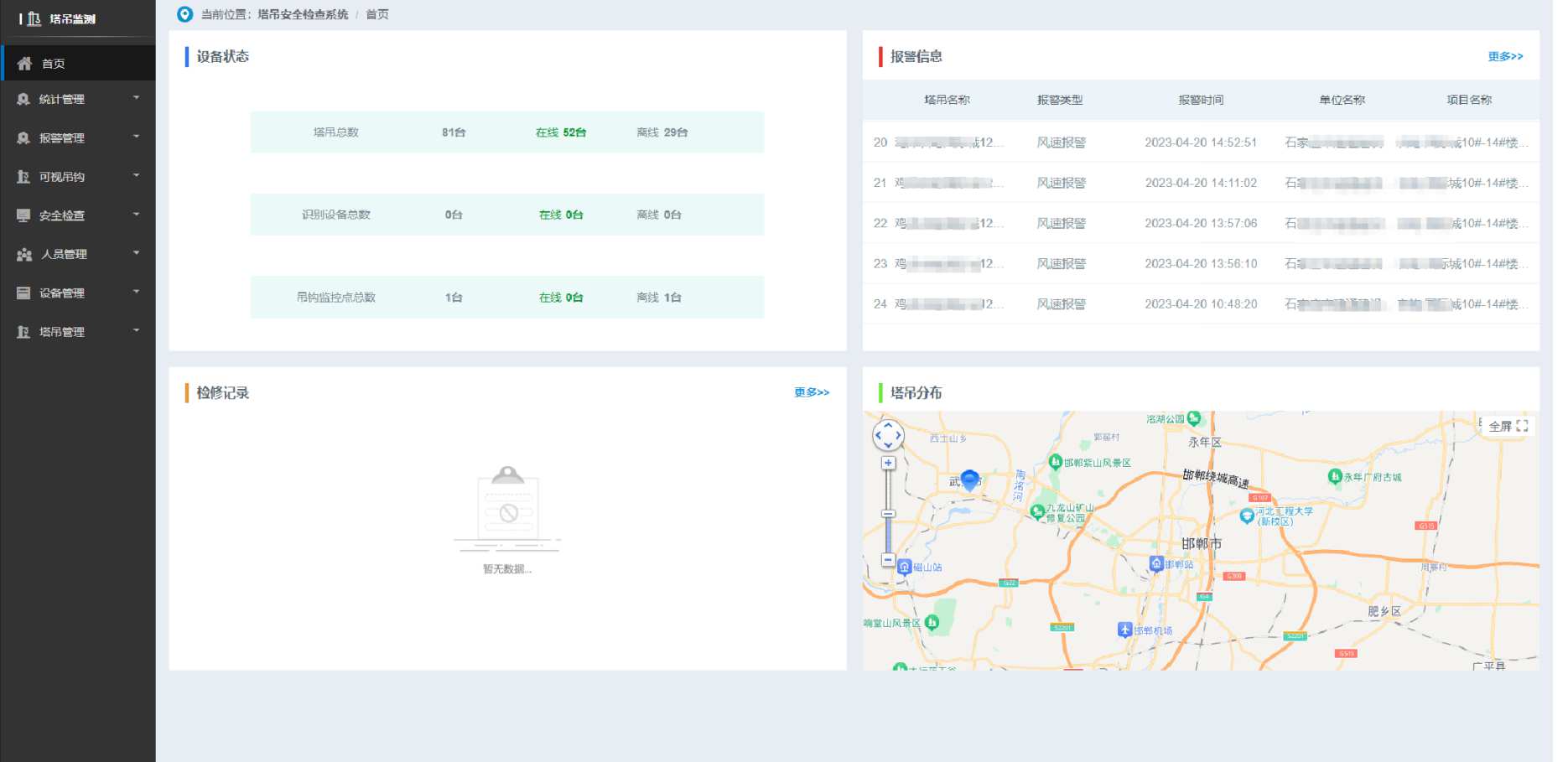The image size is (1568, 762).
Task: Click the 人员管理 people icon
Action: [24, 254]
